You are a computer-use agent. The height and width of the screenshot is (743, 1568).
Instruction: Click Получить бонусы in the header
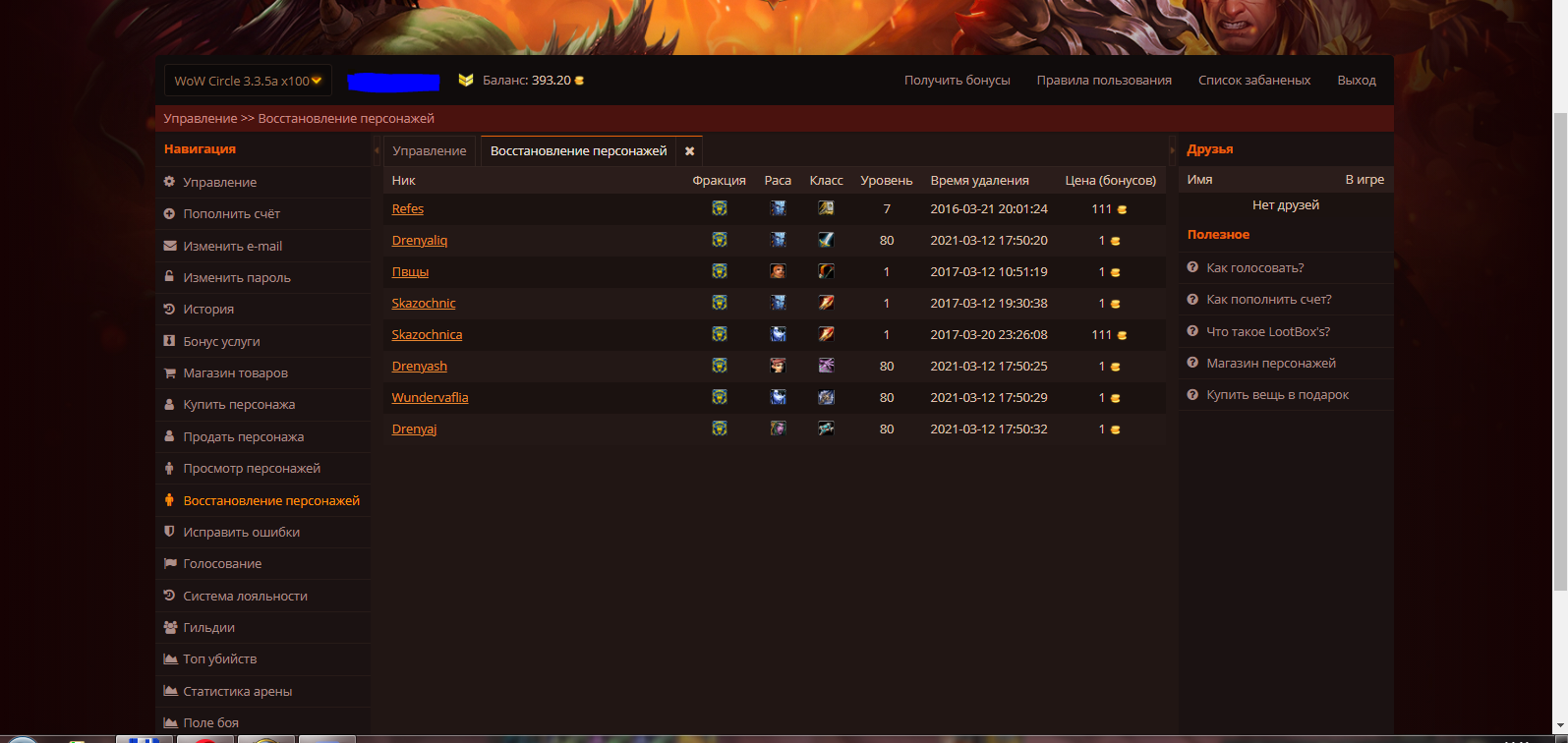point(958,81)
